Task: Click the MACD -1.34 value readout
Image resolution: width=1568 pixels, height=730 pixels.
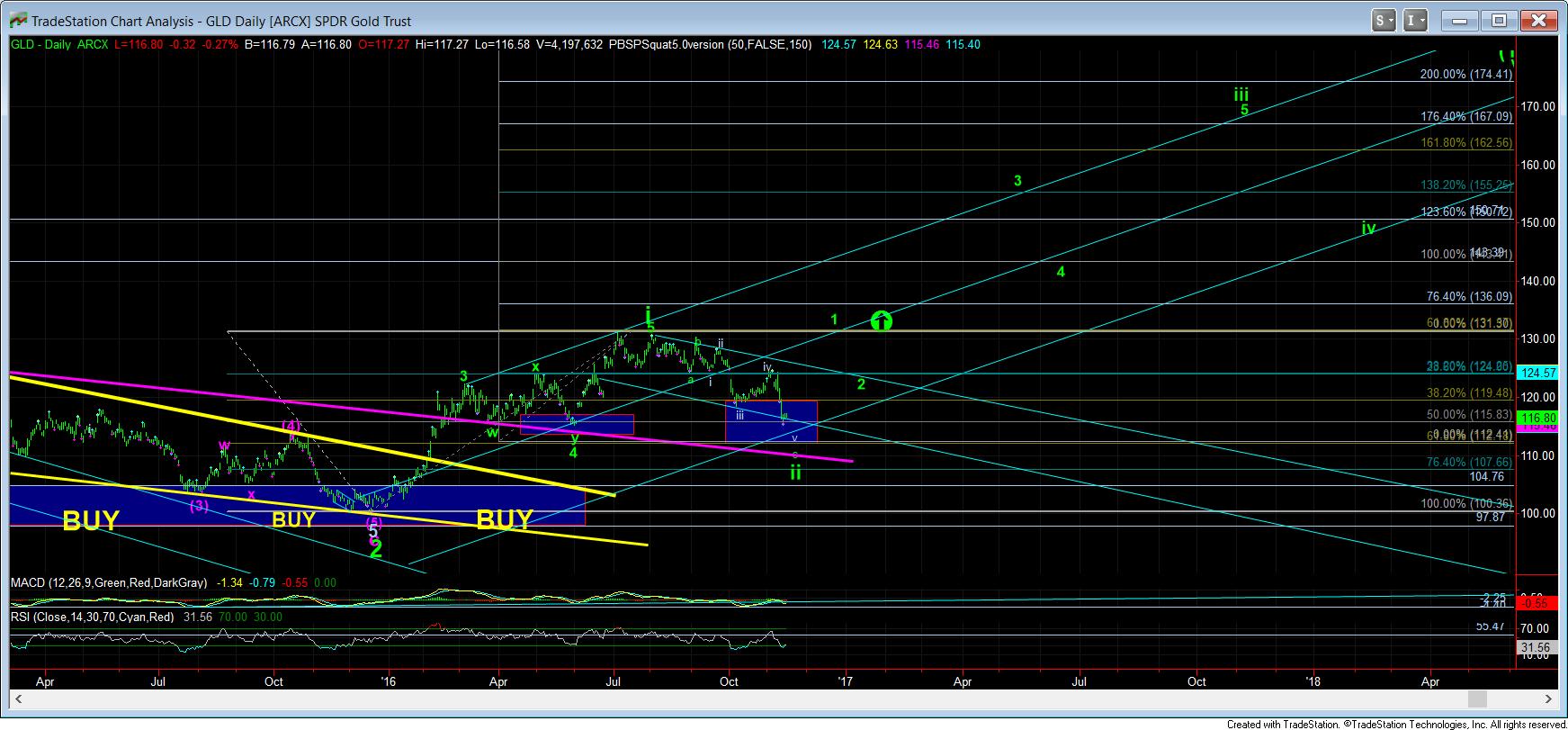Action: [228, 583]
